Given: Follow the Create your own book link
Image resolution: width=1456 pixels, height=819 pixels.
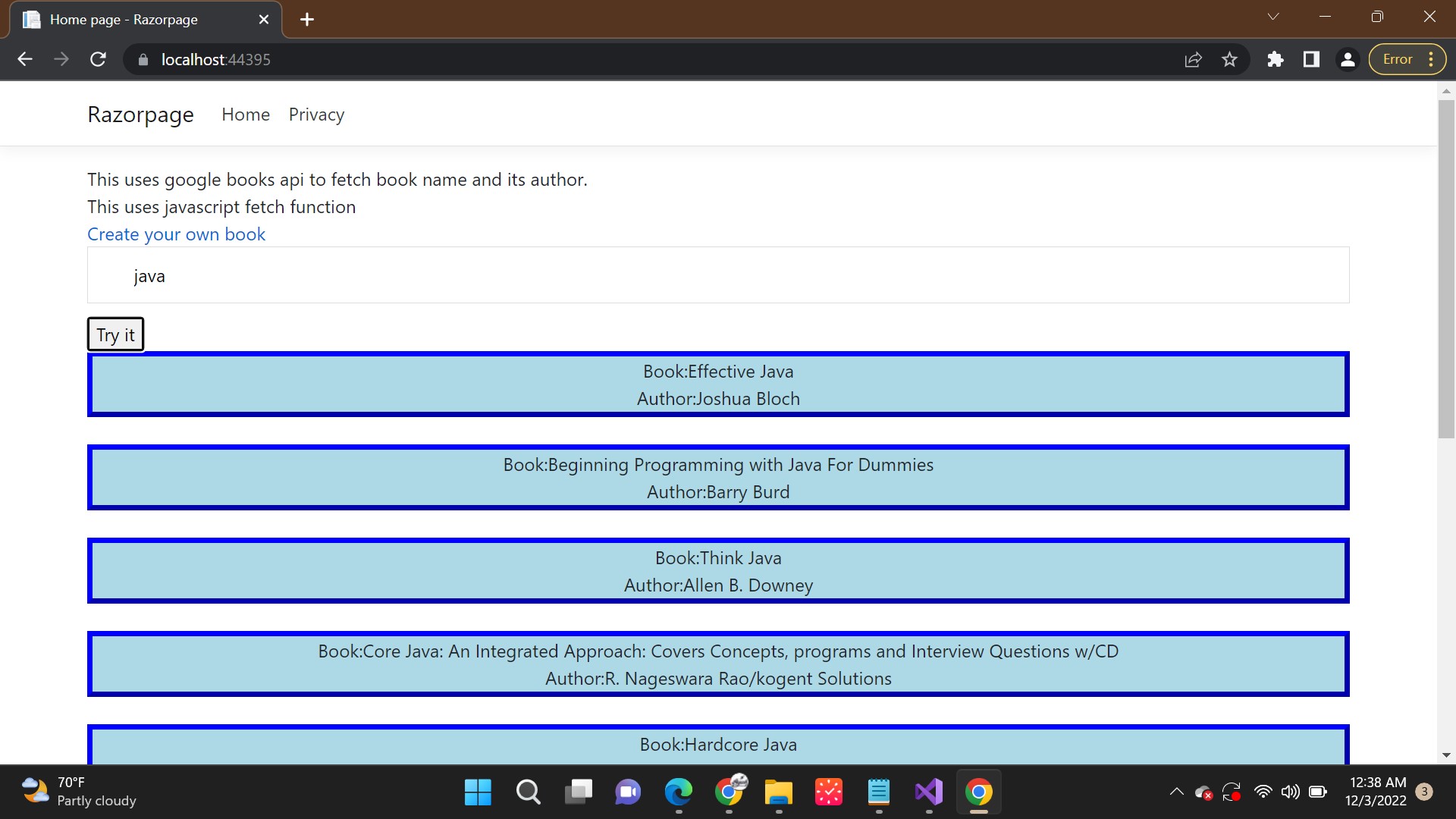Looking at the screenshot, I should [x=176, y=234].
